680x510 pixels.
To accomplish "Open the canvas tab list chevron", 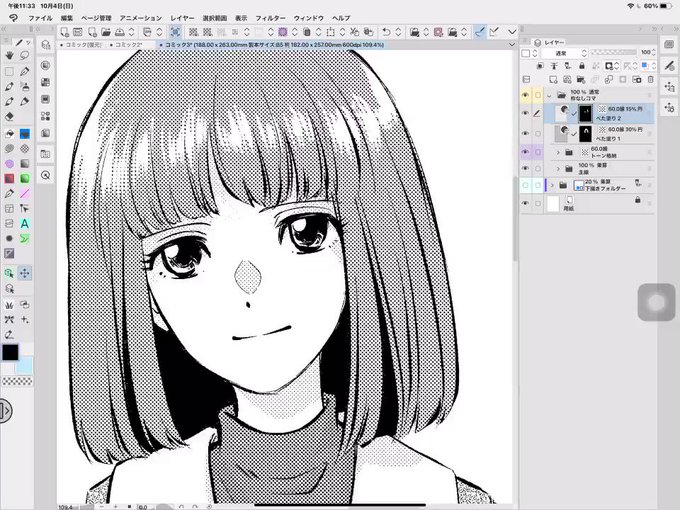I will tap(512, 45).
